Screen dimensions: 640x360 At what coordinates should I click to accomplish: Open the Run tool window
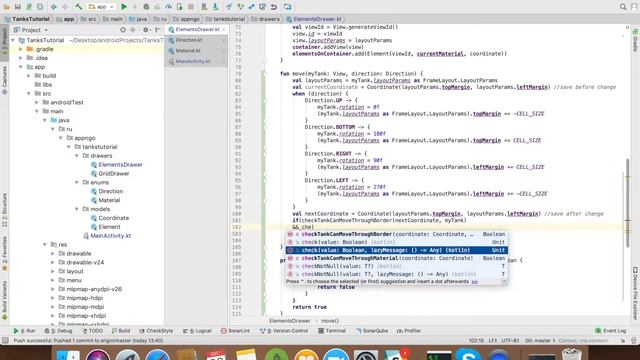[24, 331]
